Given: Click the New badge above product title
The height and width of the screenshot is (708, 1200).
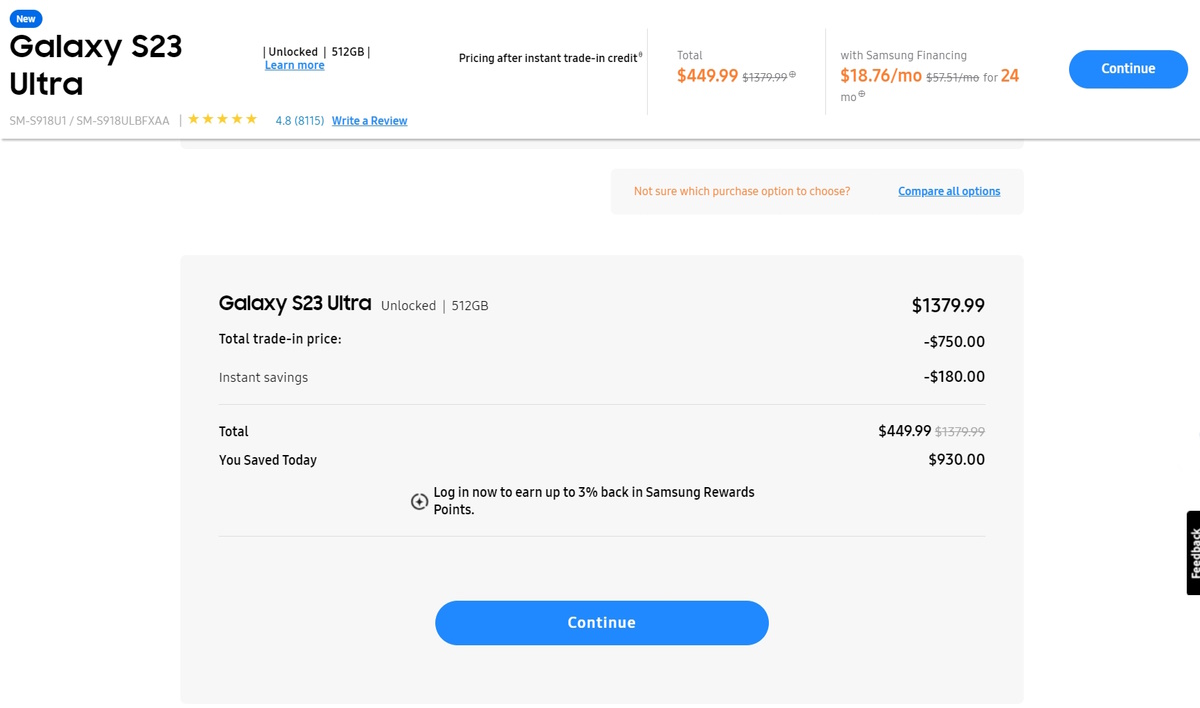Looking at the screenshot, I should tap(26, 19).
